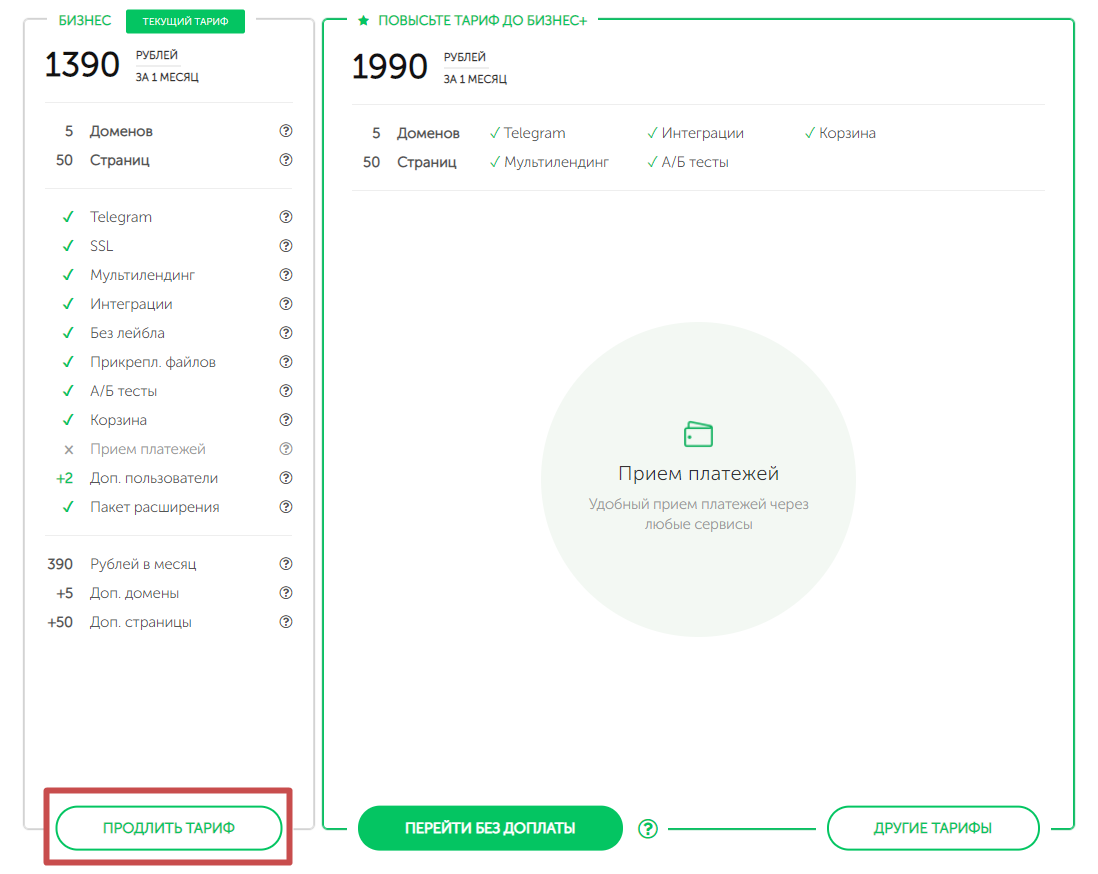
Task: Click help icon beside Без лейбла
Action: coord(286,333)
